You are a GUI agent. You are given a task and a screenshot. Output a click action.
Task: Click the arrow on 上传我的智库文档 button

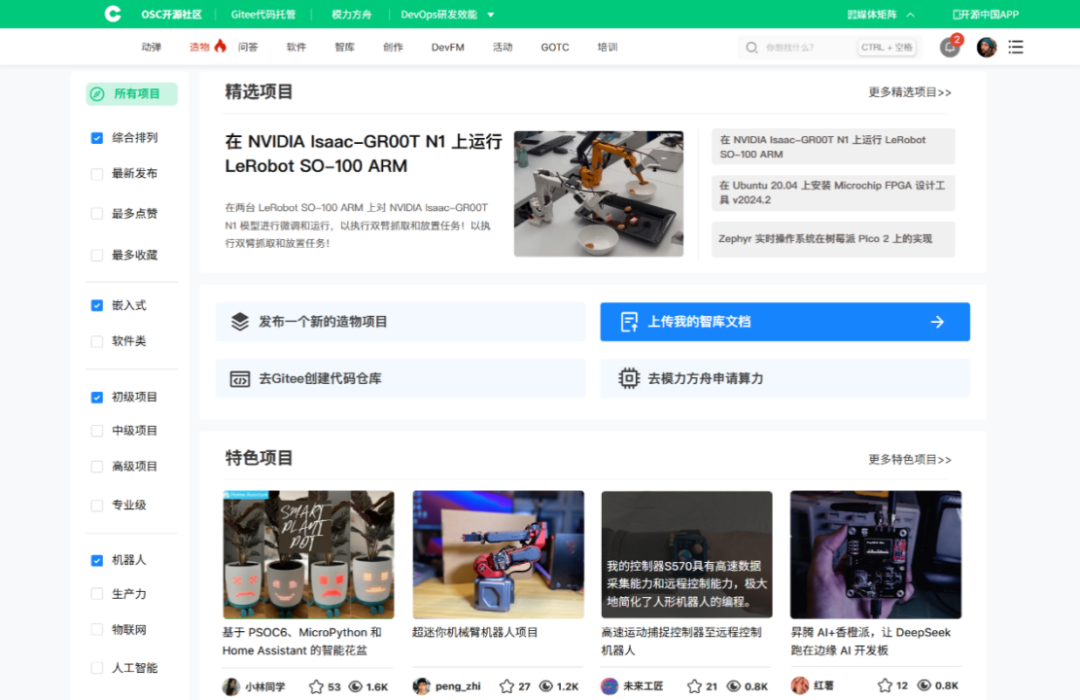(937, 322)
